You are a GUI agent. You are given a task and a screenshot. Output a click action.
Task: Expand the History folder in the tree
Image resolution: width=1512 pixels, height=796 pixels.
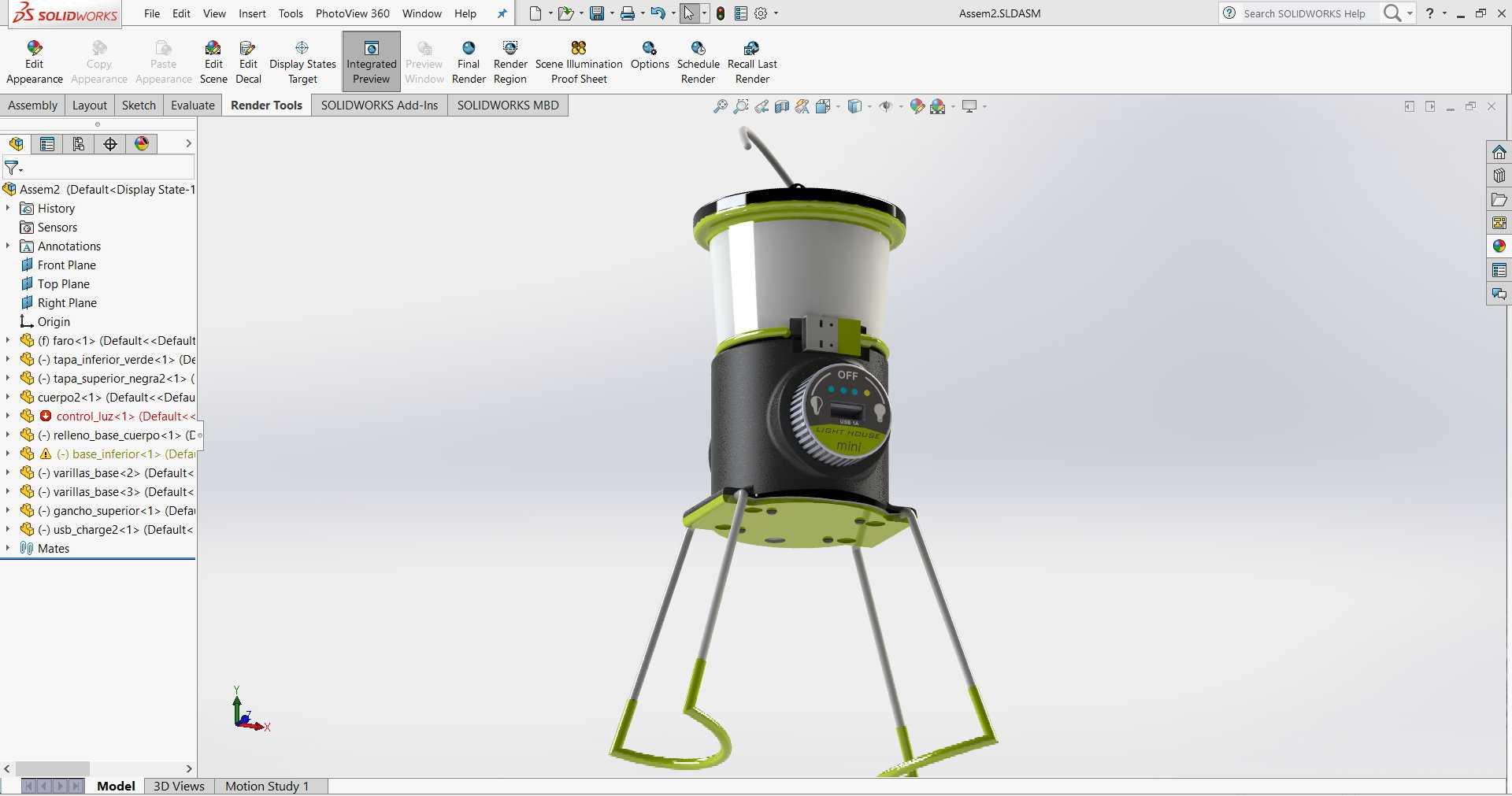8,208
